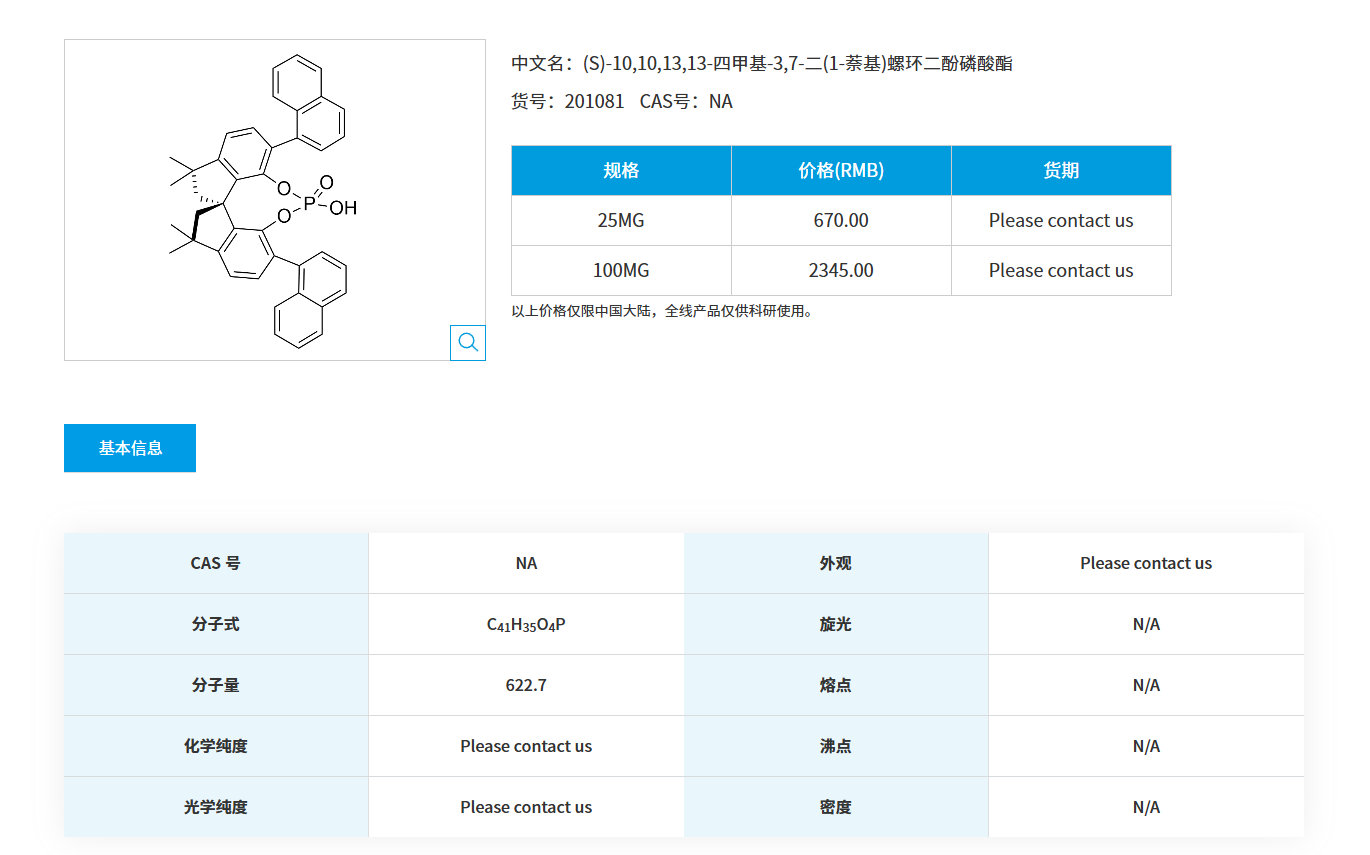Click the 熔点 N/A cell
This screenshot has height=855, width=1370.
tap(1146, 684)
